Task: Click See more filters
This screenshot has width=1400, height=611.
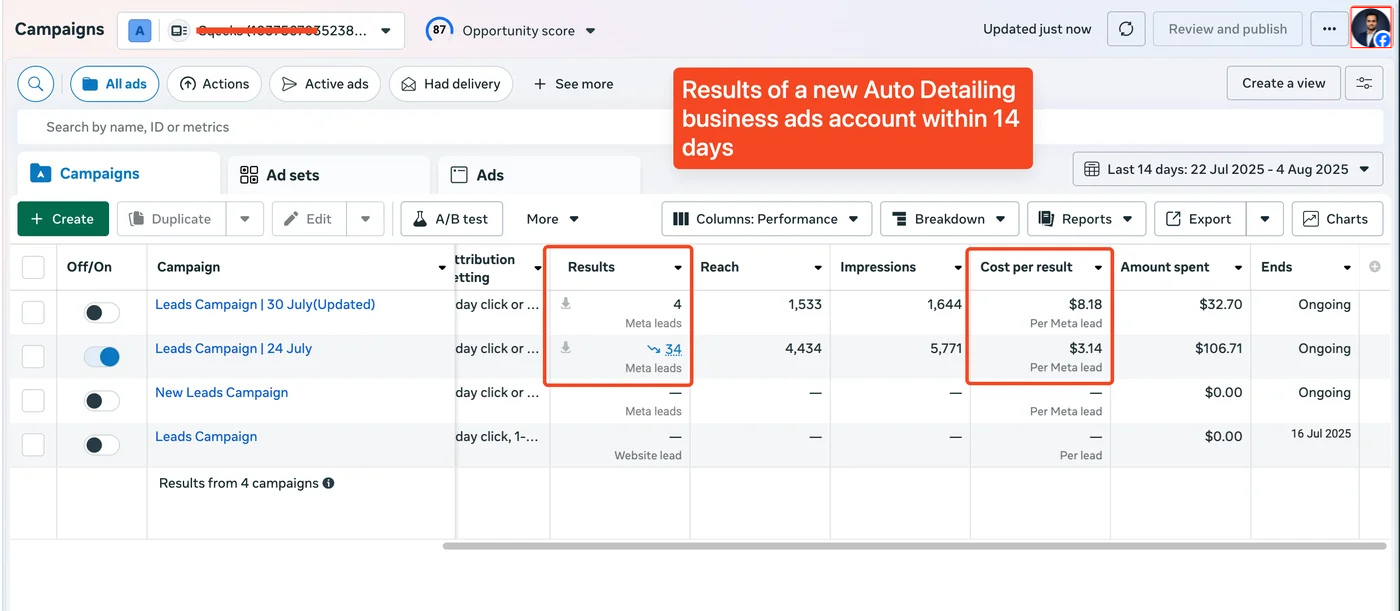Action: pos(573,84)
